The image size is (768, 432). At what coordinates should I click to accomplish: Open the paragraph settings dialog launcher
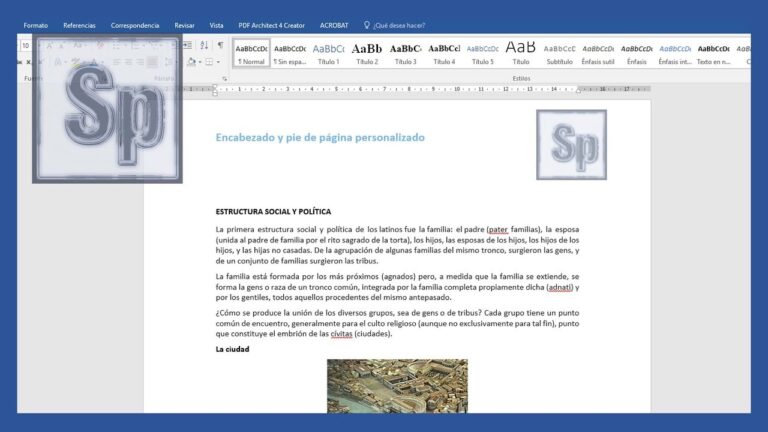pyautogui.click(x=225, y=78)
